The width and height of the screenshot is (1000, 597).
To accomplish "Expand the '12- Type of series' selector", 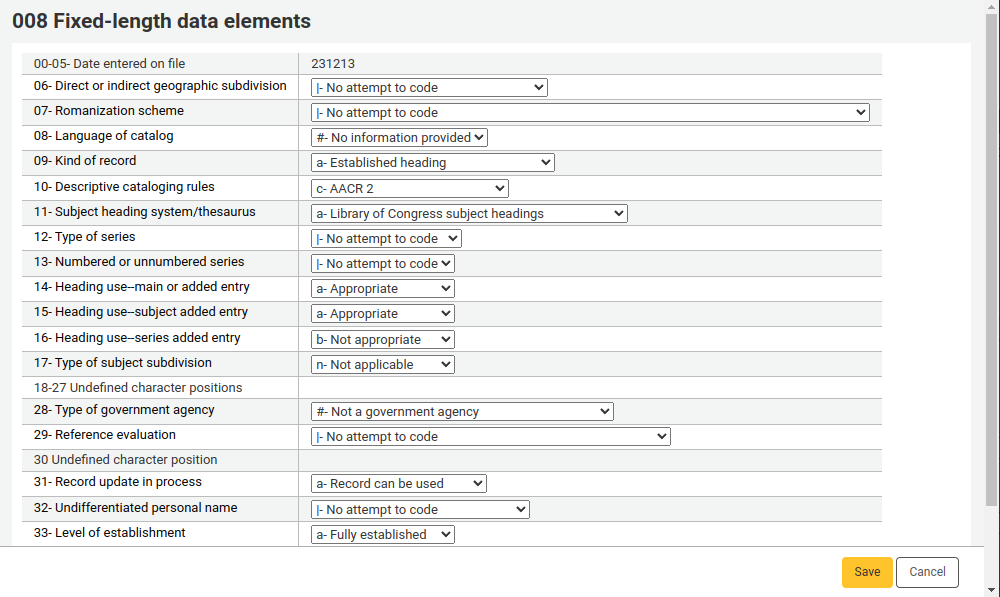I will point(386,238).
